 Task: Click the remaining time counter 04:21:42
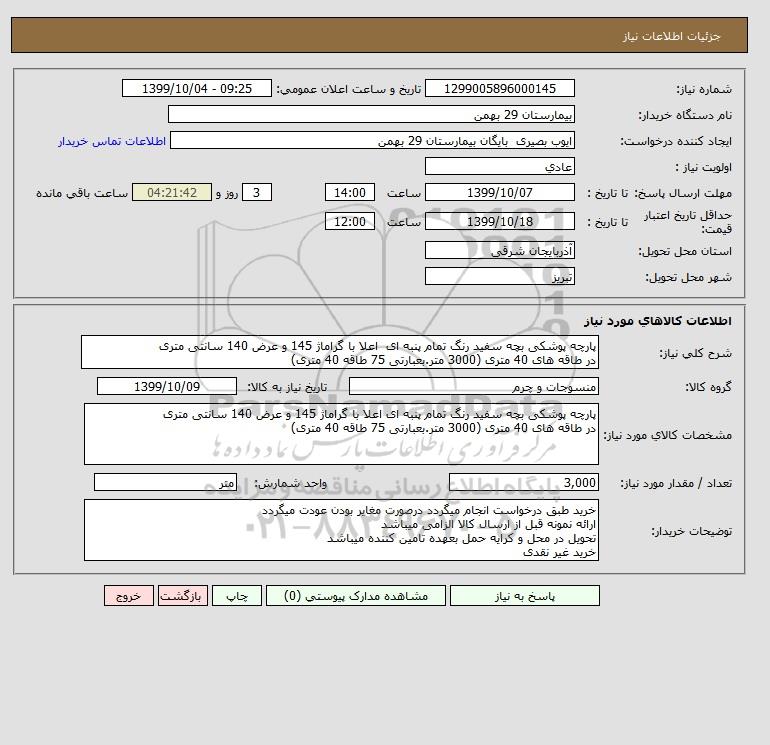[172, 193]
